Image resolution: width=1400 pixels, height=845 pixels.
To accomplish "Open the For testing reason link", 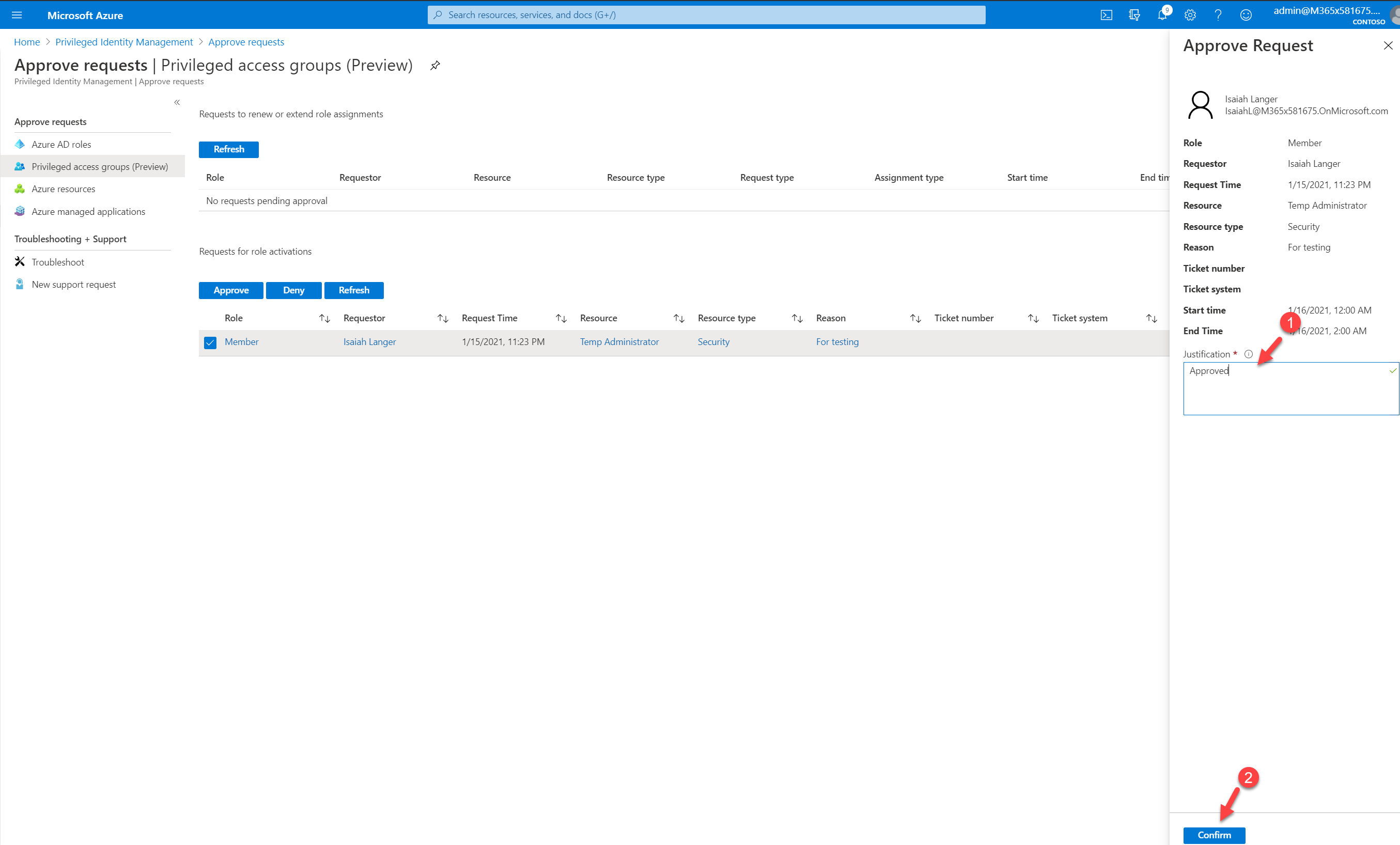I will point(837,341).
